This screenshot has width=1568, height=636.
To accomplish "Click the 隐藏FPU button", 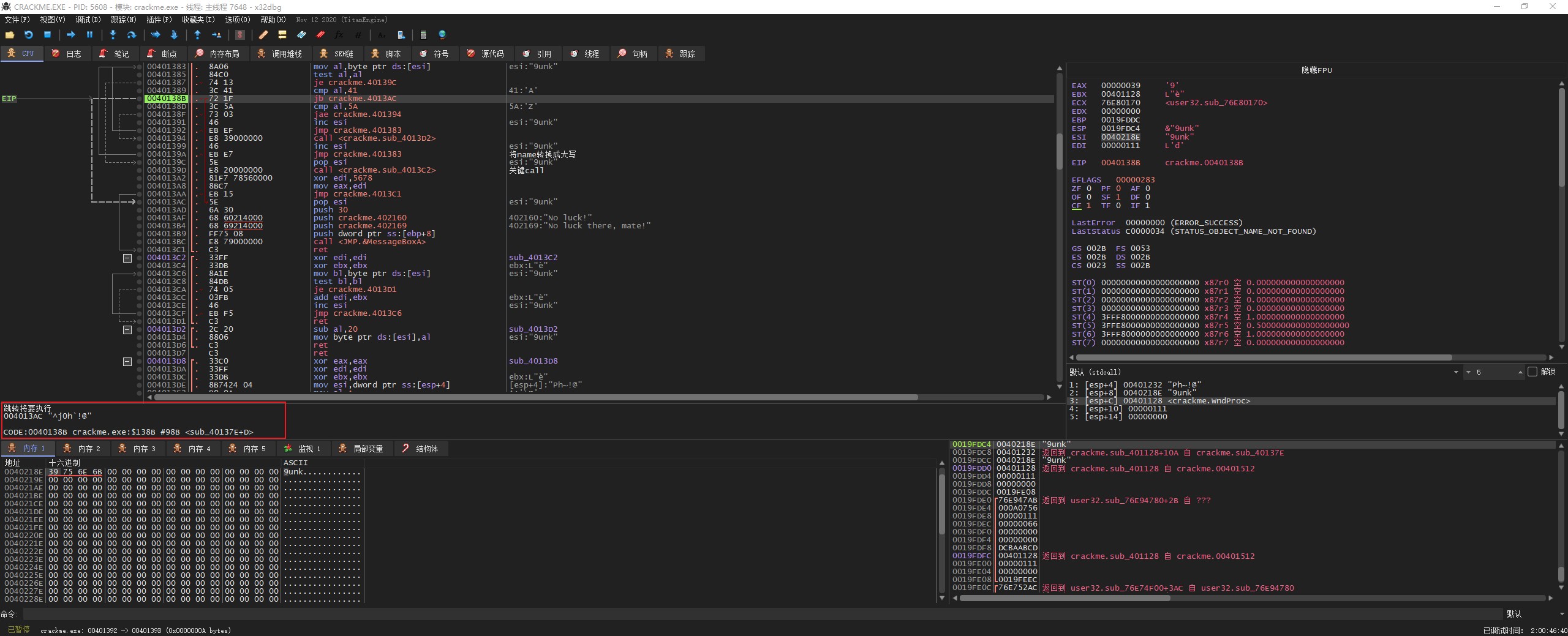I will click(x=1316, y=70).
